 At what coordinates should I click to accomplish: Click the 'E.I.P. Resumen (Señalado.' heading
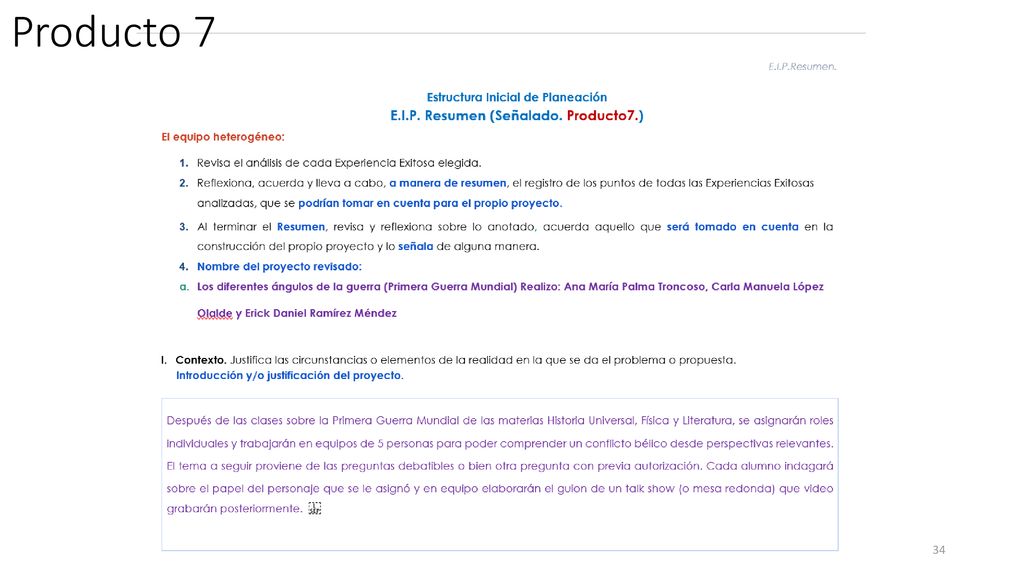[x=476, y=116]
